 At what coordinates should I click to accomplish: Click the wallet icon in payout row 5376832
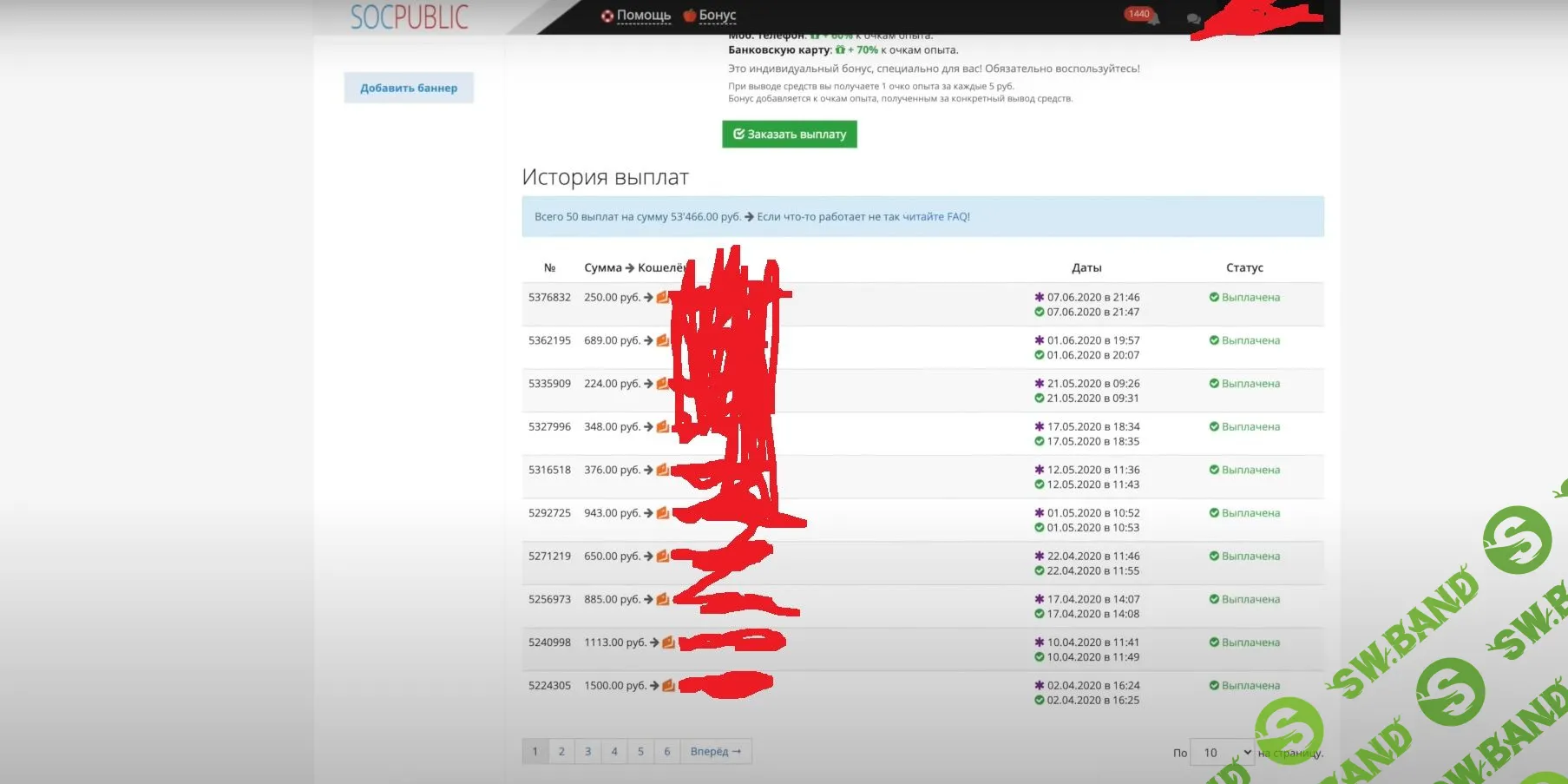[662, 297]
